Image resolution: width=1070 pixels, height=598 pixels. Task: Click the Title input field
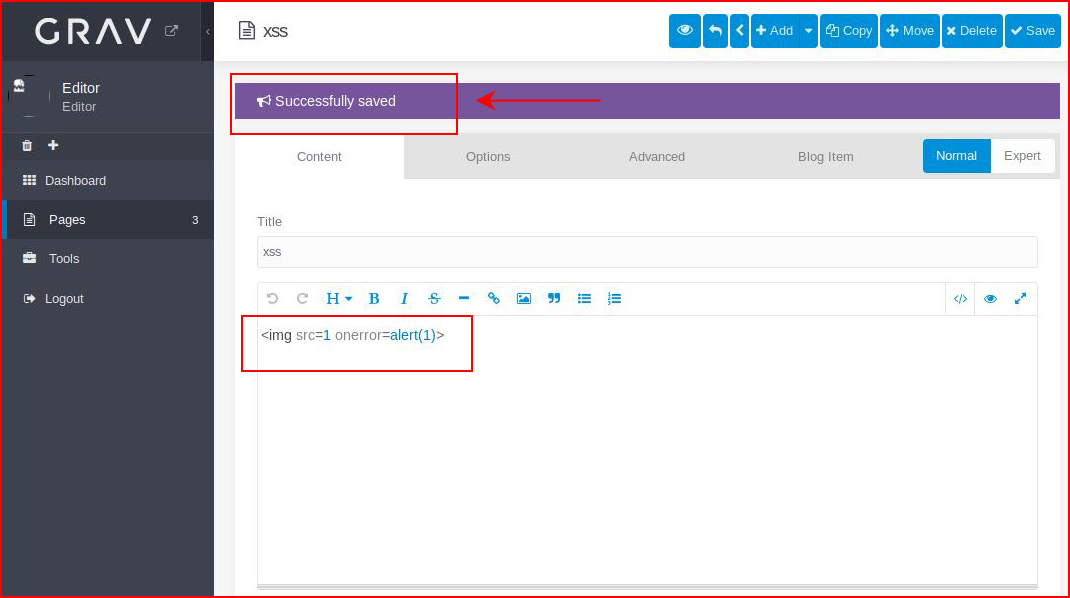coord(647,252)
